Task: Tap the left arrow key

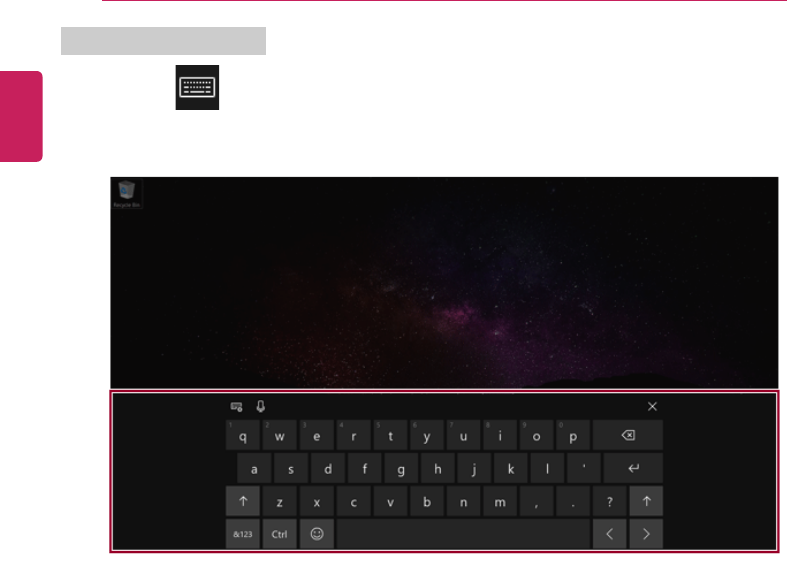Action: (x=610, y=534)
